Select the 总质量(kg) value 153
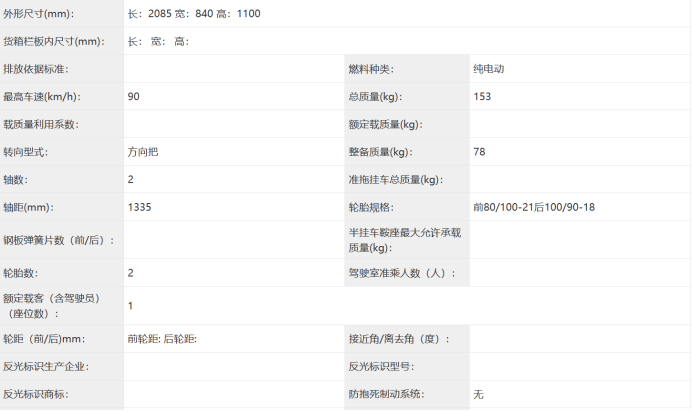 pos(483,97)
